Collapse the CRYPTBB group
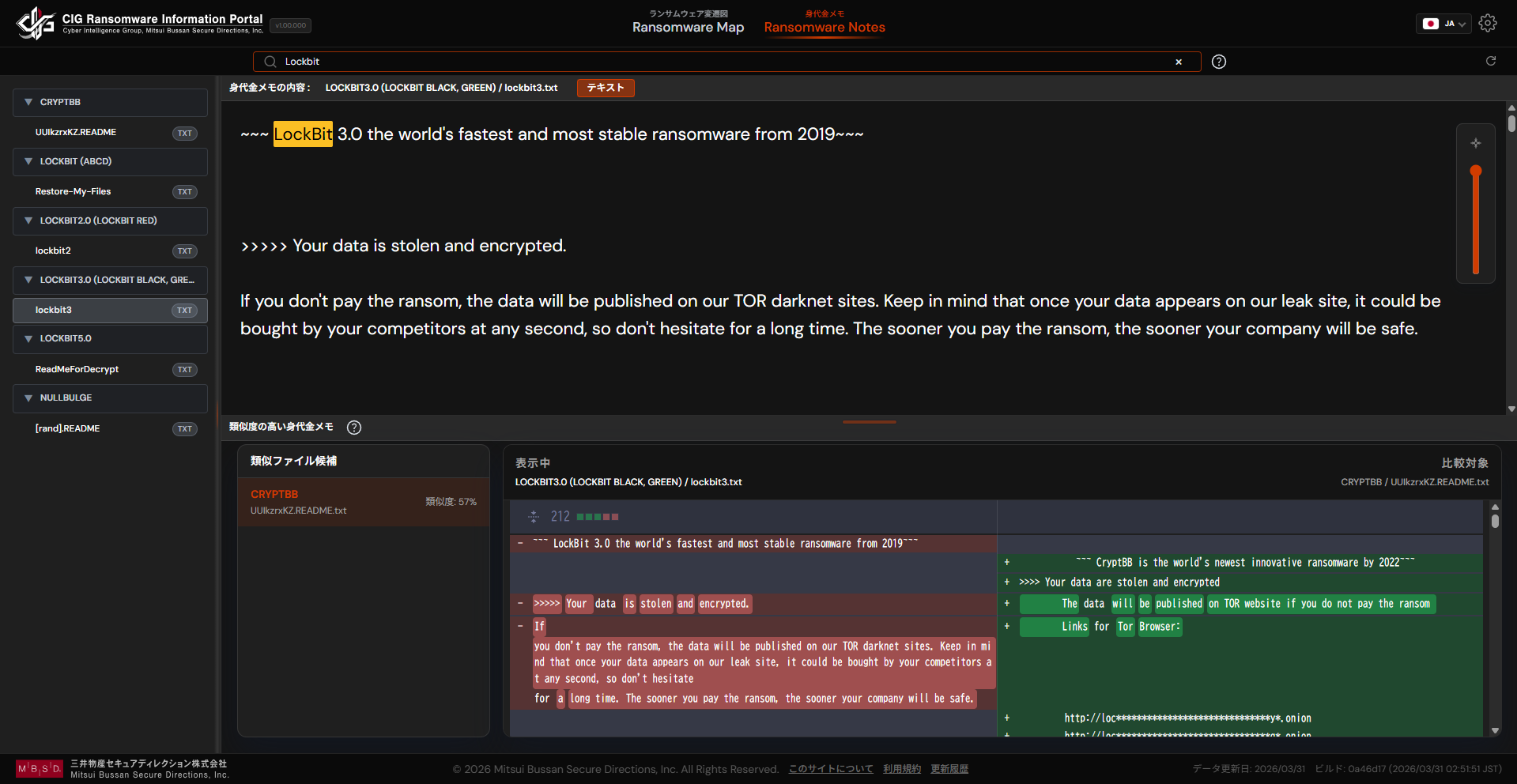Viewport: 1517px width, 784px height. [110, 103]
